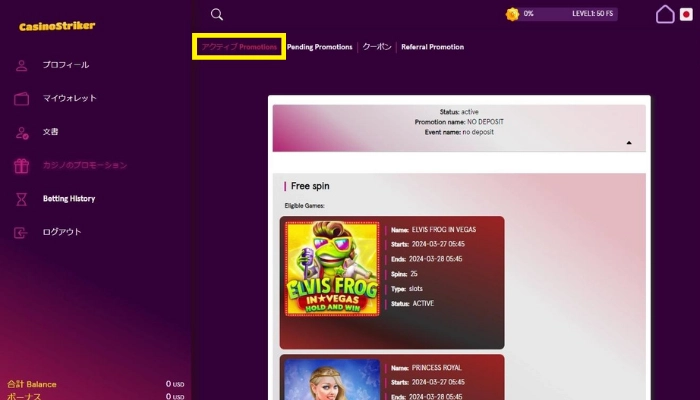700x400 pixels.
Task: Click the LEVEL1: 50 FS label
Action: (x=592, y=14)
